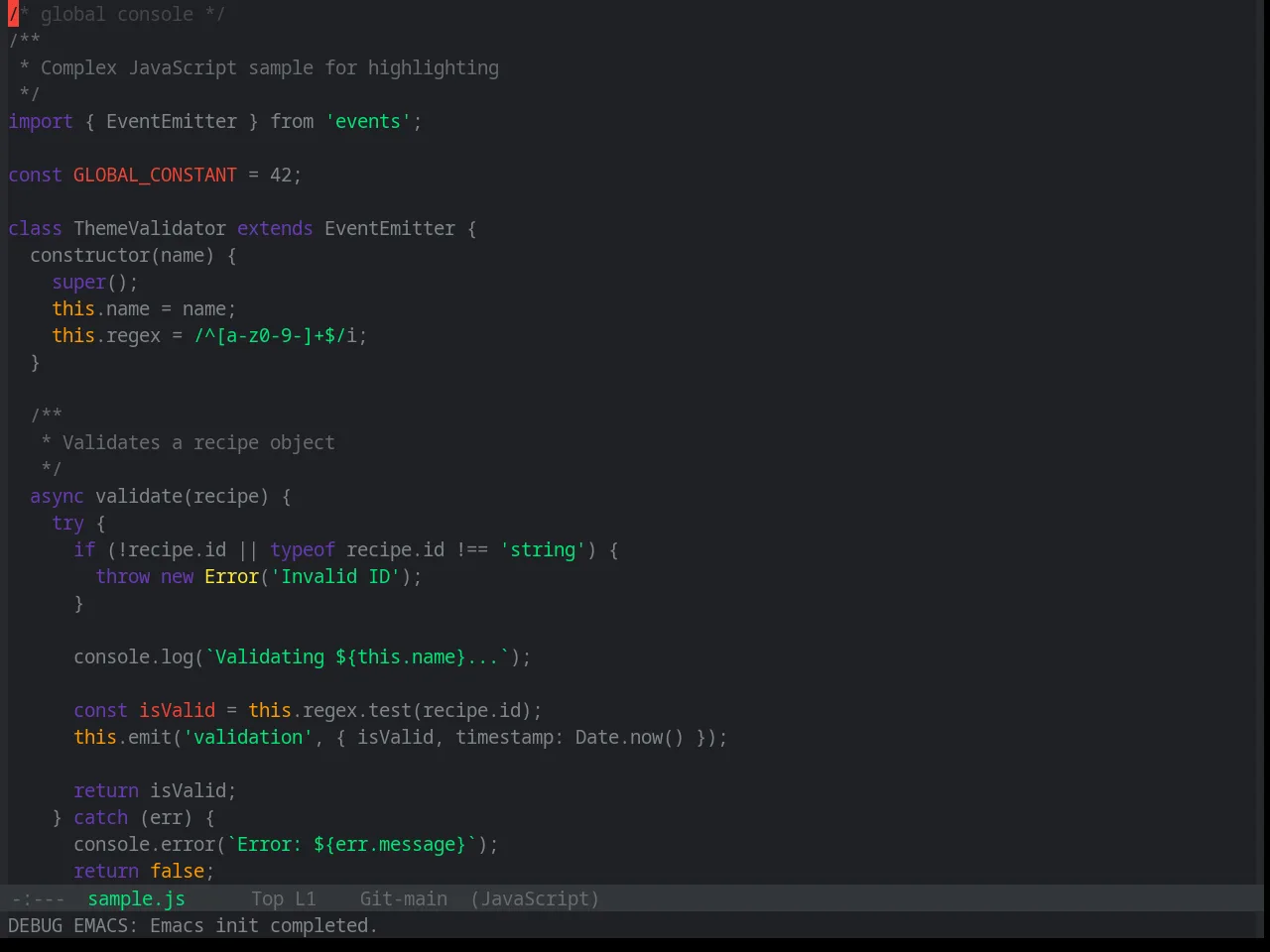1270x952 pixels.
Task: Click the 'class' keyword
Action: tap(35, 228)
